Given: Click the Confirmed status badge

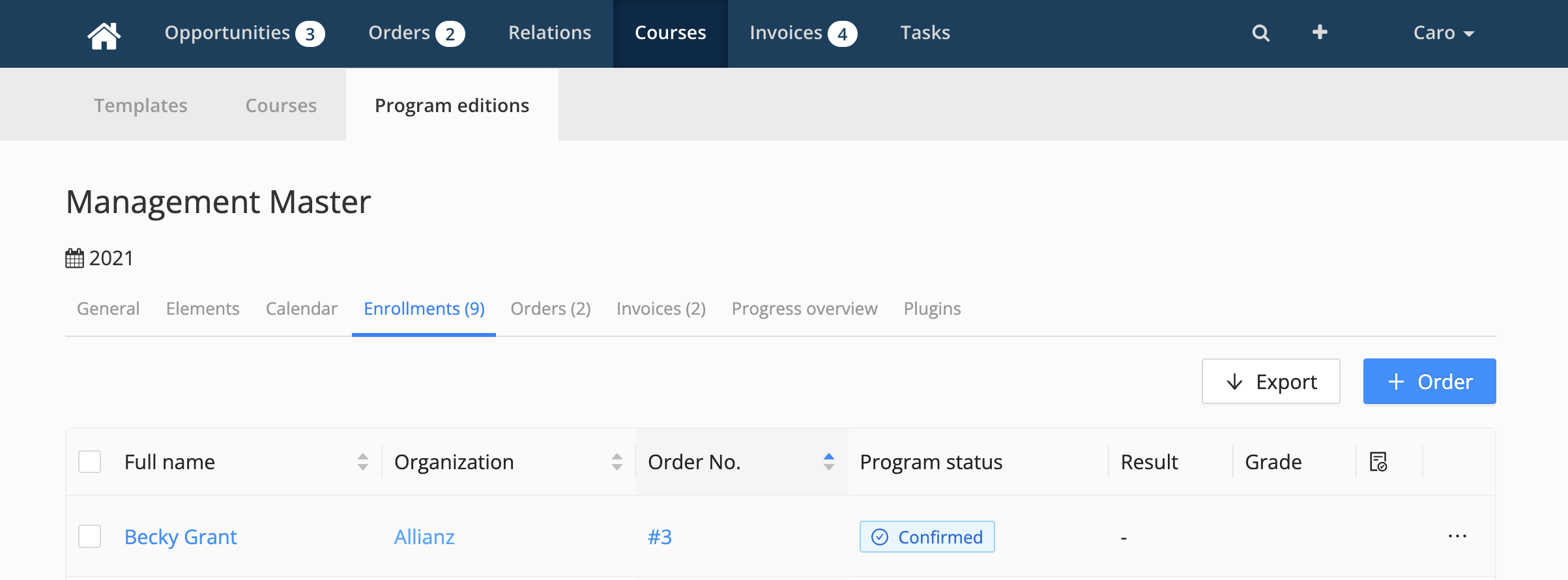Looking at the screenshot, I should point(927,536).
